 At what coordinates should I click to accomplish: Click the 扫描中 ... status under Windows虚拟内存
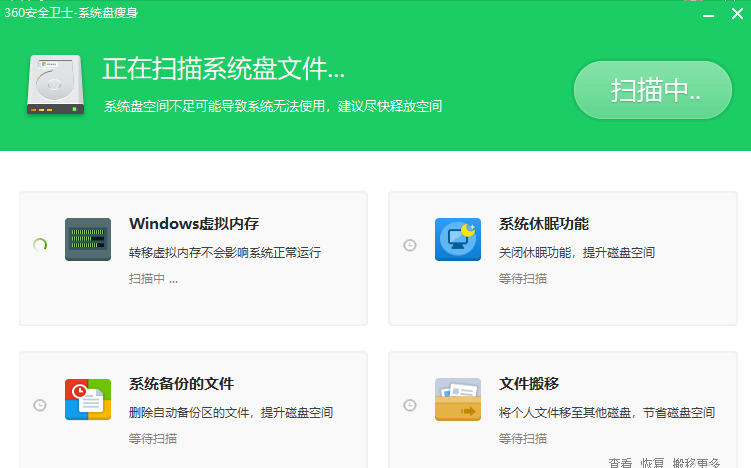[x=153, y=279]
